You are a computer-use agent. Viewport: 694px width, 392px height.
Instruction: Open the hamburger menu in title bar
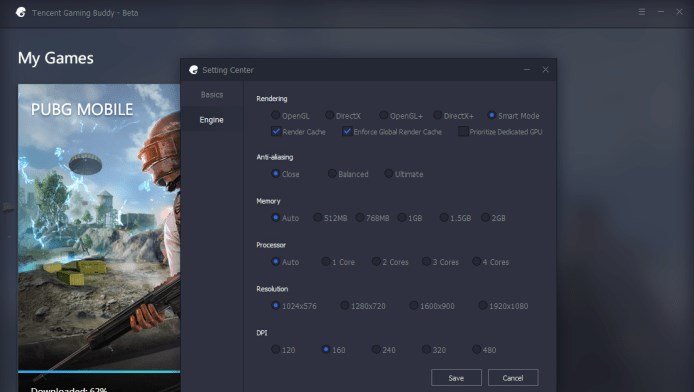point(642,12)
